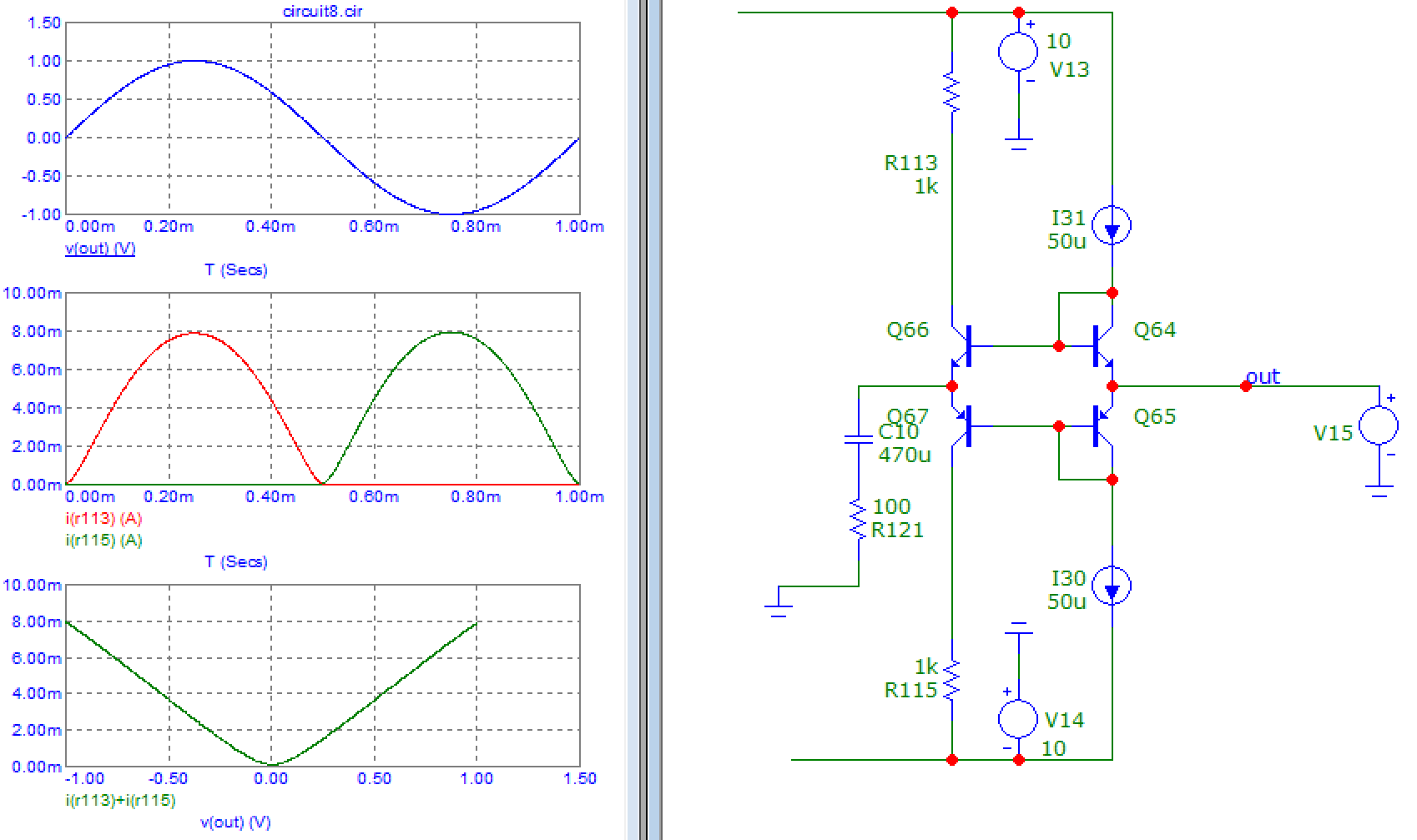Select the ground symbol below V13
1417x840 pixels.
point(1018,143)
